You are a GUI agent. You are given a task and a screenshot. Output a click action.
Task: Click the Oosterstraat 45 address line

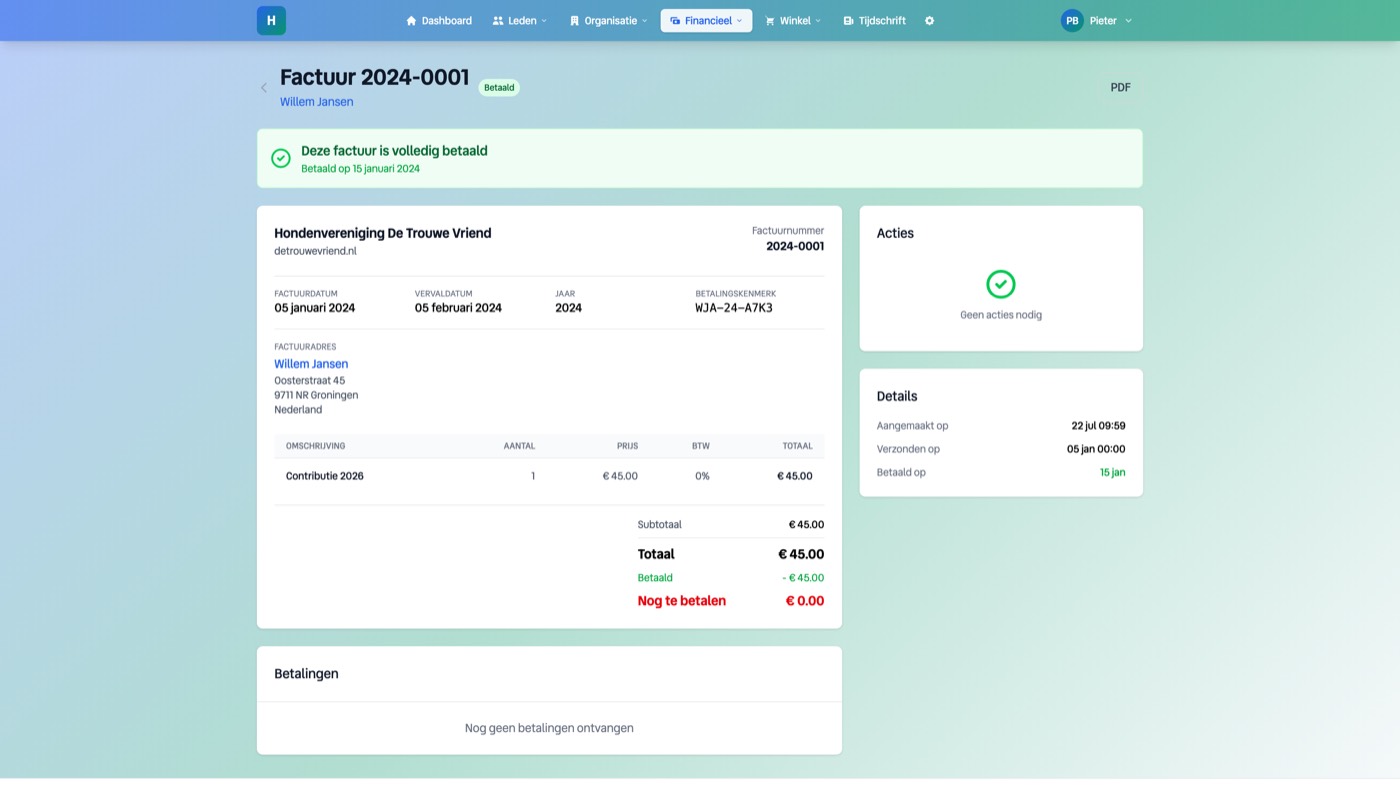pos(310,380)
